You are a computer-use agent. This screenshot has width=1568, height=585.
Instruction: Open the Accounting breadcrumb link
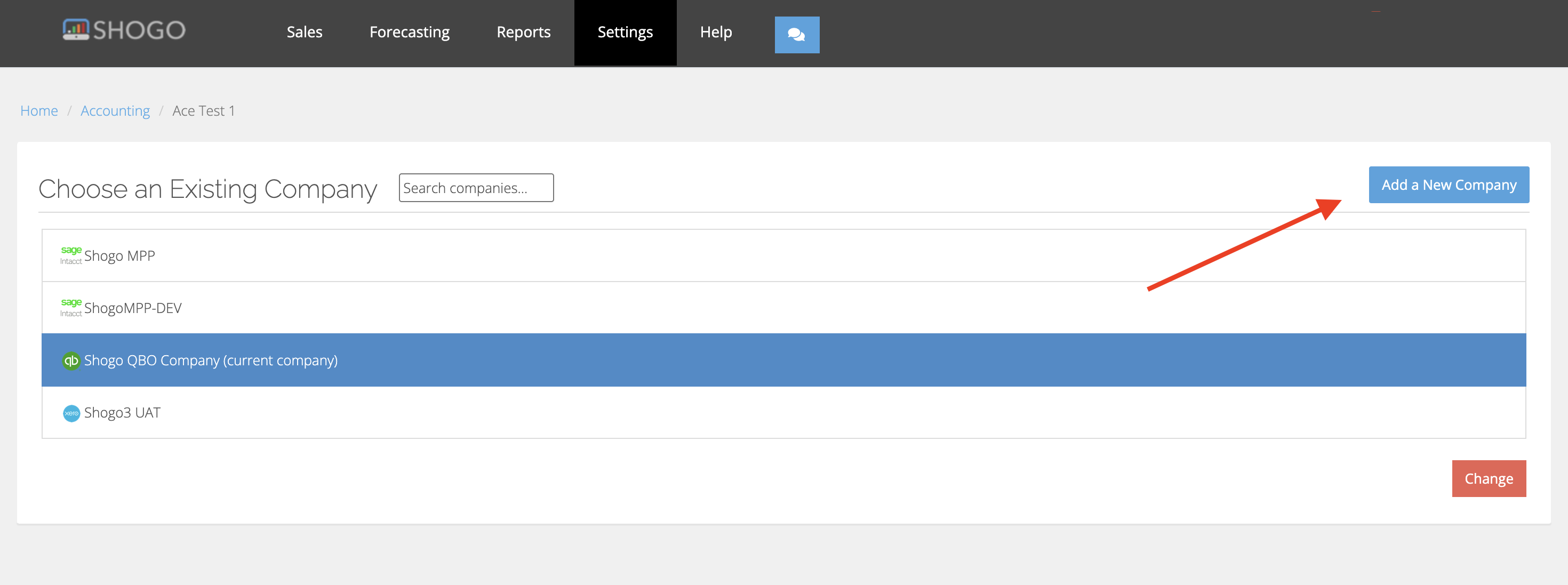click(x=115, y=110)
